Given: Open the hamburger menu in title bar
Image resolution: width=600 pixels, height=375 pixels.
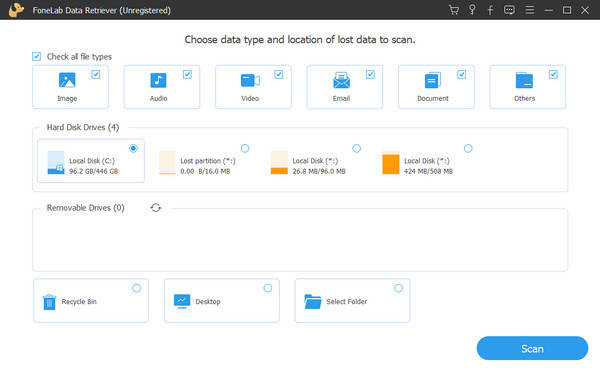Looking at the screenshot, I should tap(530, 10).
